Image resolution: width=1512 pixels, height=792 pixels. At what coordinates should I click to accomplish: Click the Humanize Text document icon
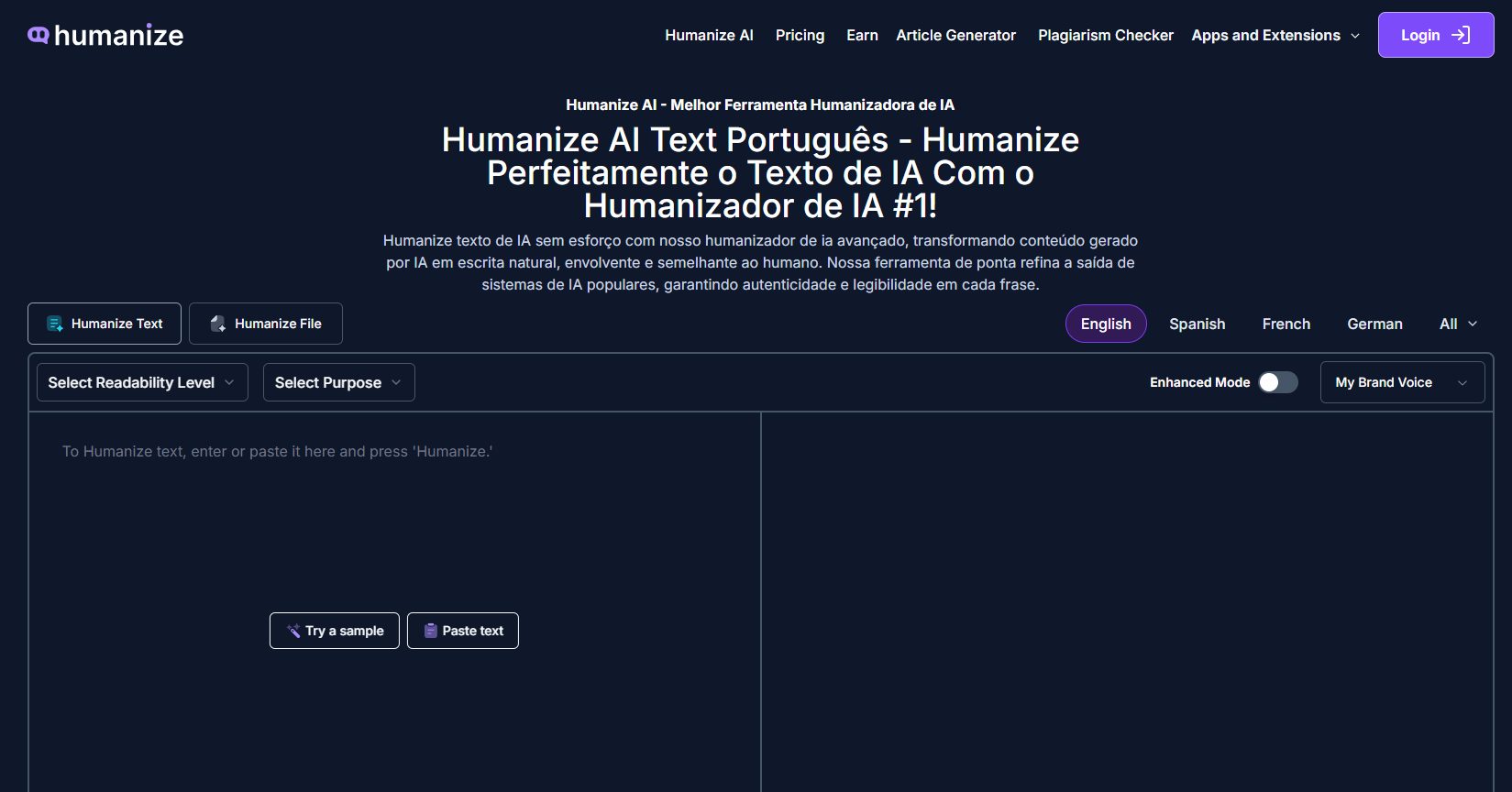[x=55, y=324]
